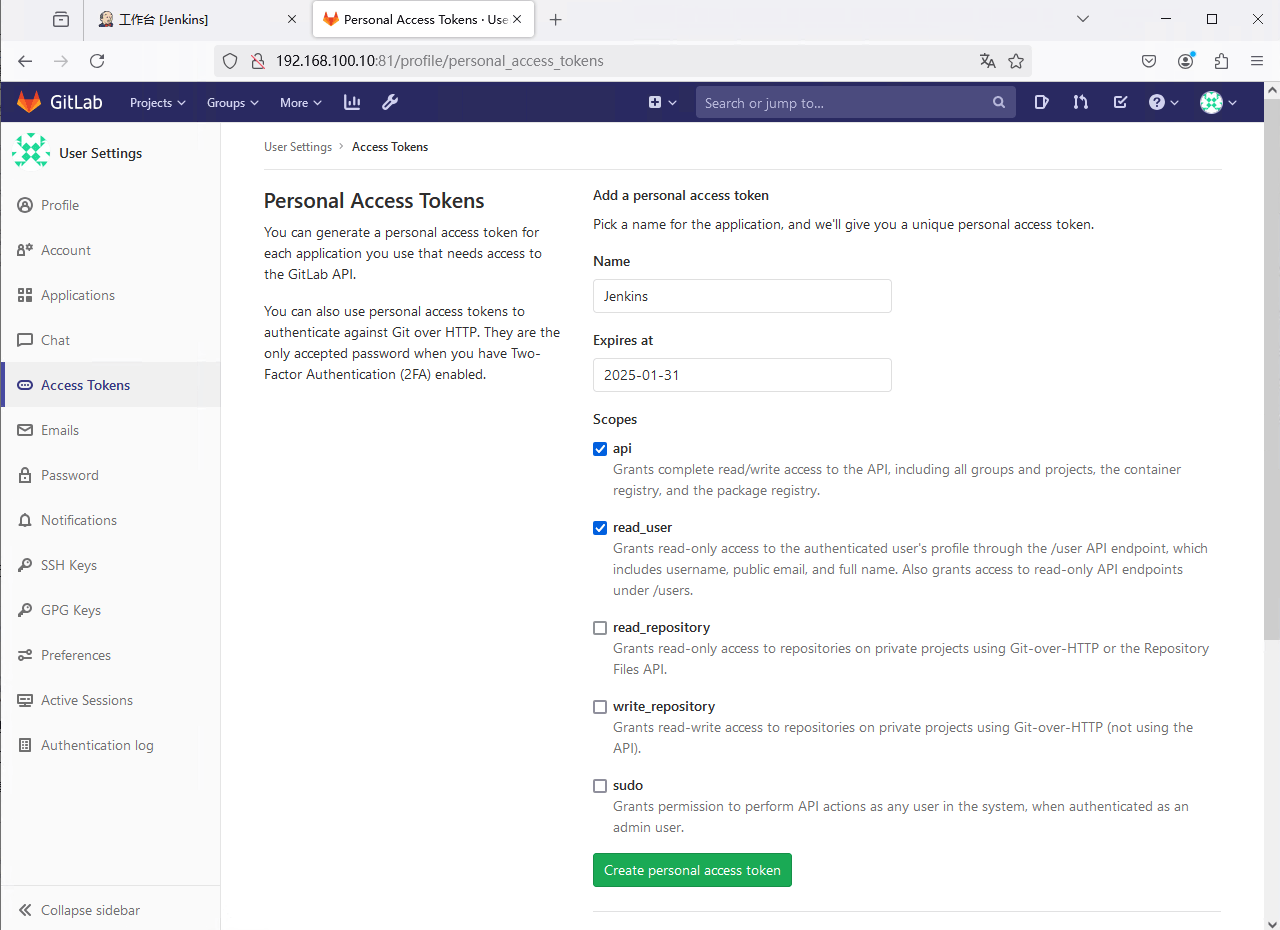Image resolution: width=1280 pixels, height=930 pixels.
Task: Click the User Settings breadcrumb link
Action: (298, 147)
